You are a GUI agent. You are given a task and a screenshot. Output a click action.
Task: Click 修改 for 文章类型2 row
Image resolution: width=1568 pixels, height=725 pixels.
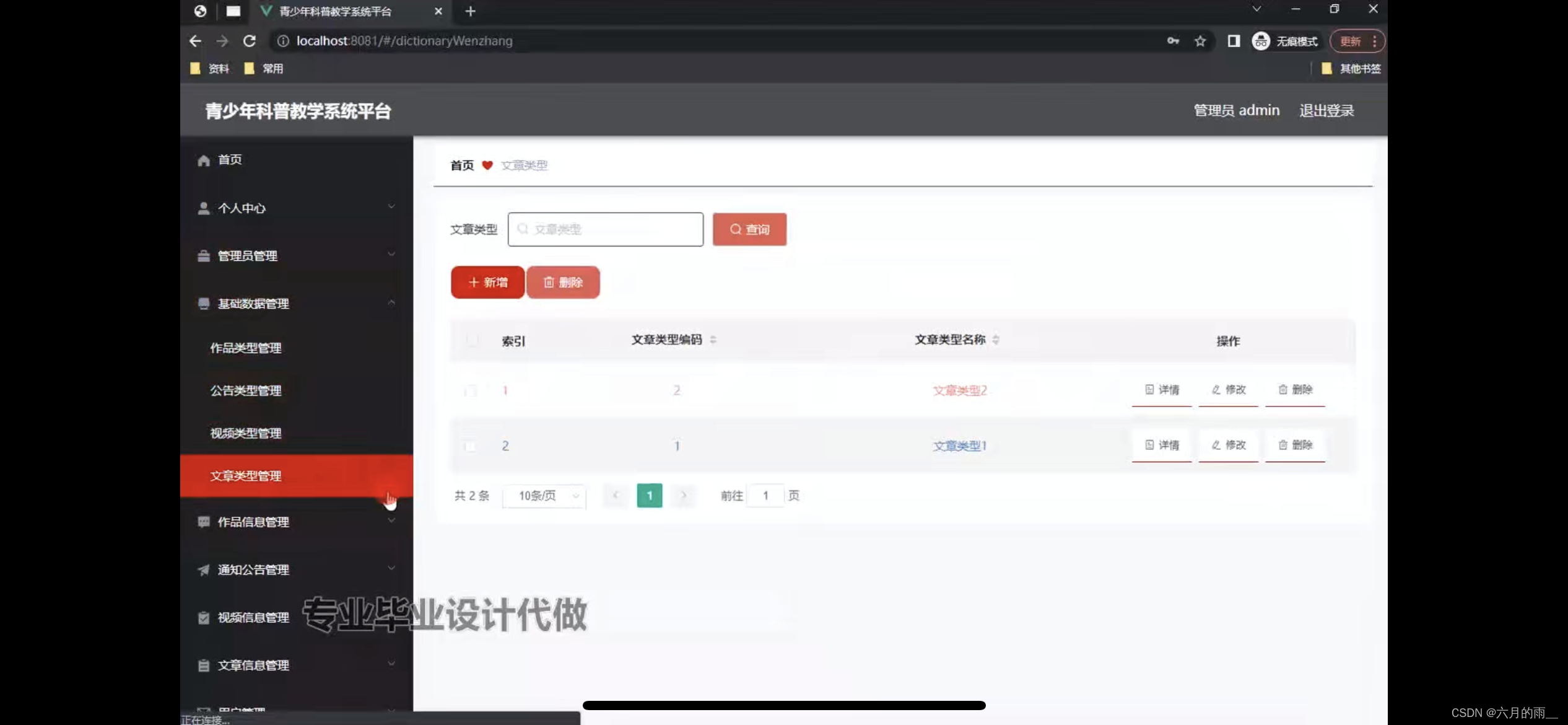[x=1229, y=390]
